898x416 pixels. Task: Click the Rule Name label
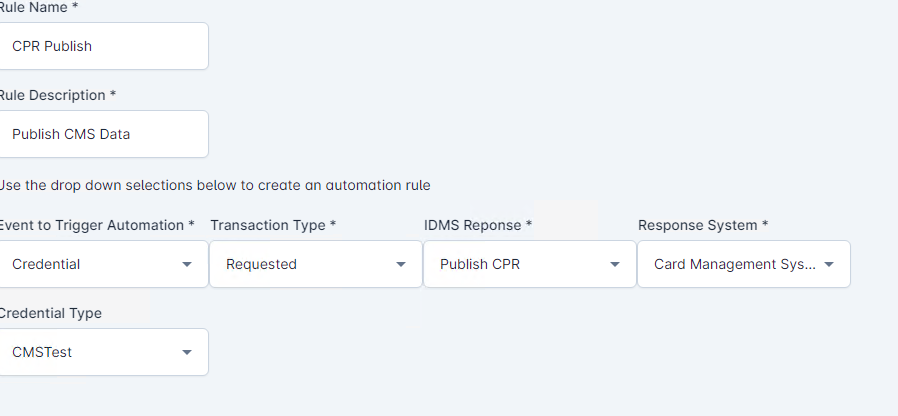pyautogui.click(x=40, y=7)
